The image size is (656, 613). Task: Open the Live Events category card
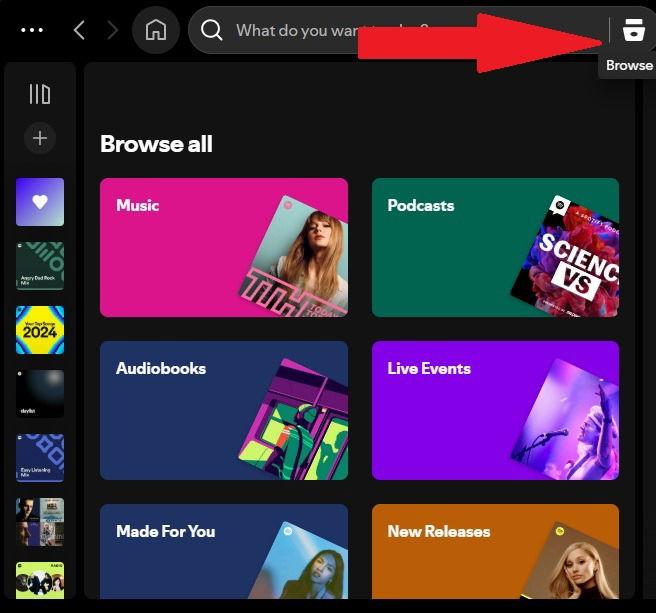point(495,410)
